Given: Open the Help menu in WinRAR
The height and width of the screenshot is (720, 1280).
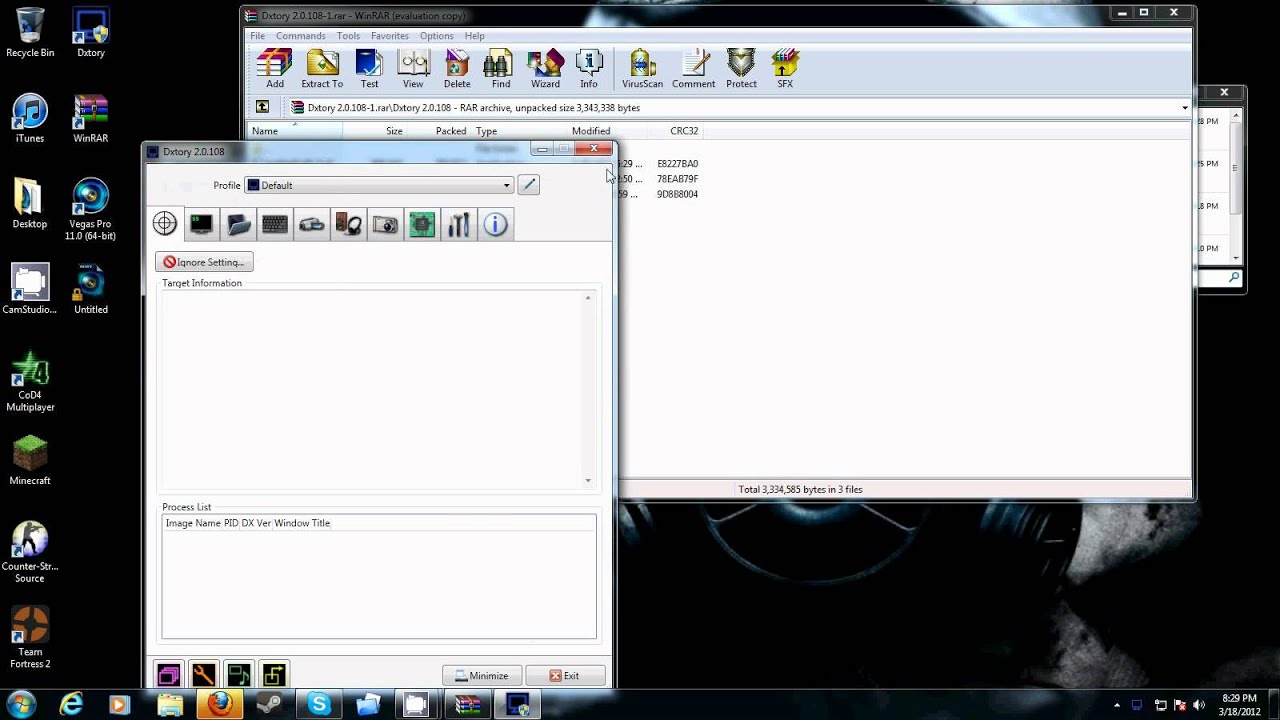Looking at the screenshot, I should coord(474,36).
